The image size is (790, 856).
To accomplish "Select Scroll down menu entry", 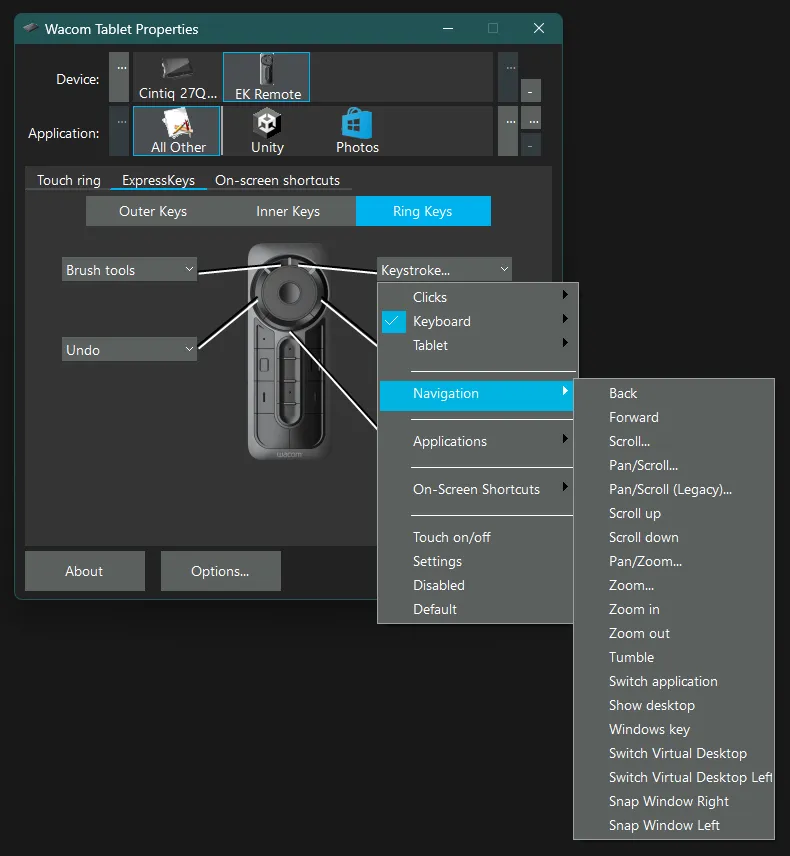I will tap(674, 537).
